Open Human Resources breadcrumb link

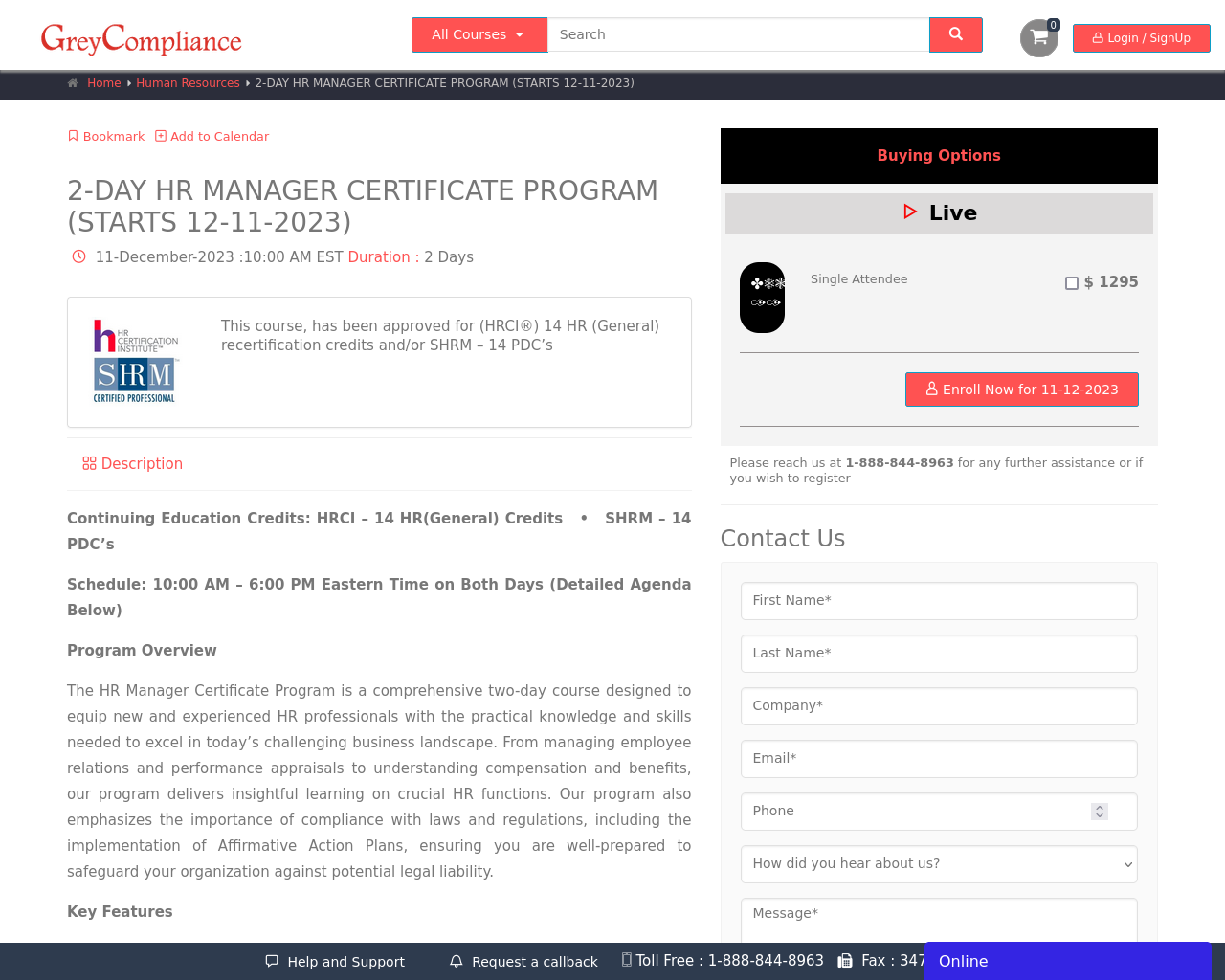click(x=188, y=83)
